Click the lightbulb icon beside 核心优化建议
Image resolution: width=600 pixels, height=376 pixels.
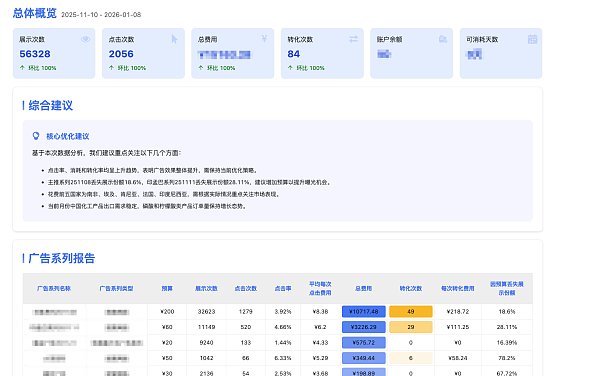pos(36,136)
